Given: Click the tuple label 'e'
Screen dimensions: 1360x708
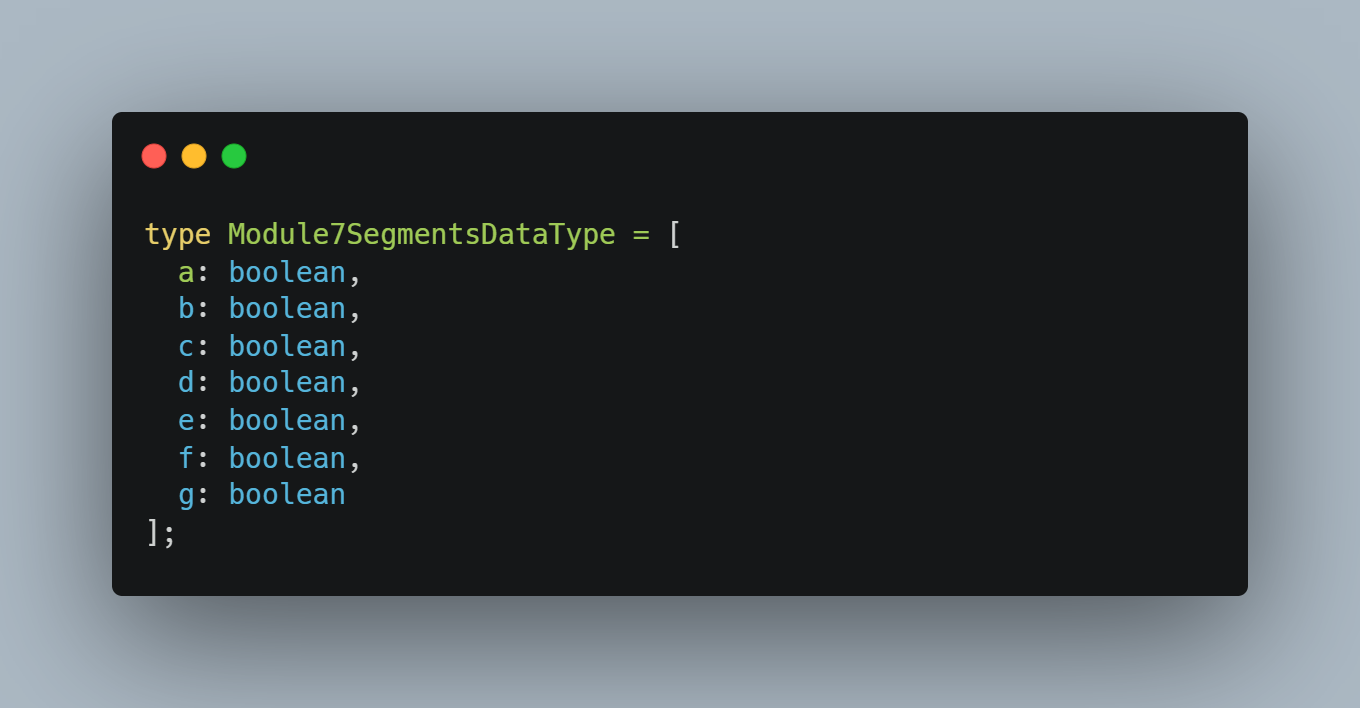Looking at the screenshot, I should (186, 420).
